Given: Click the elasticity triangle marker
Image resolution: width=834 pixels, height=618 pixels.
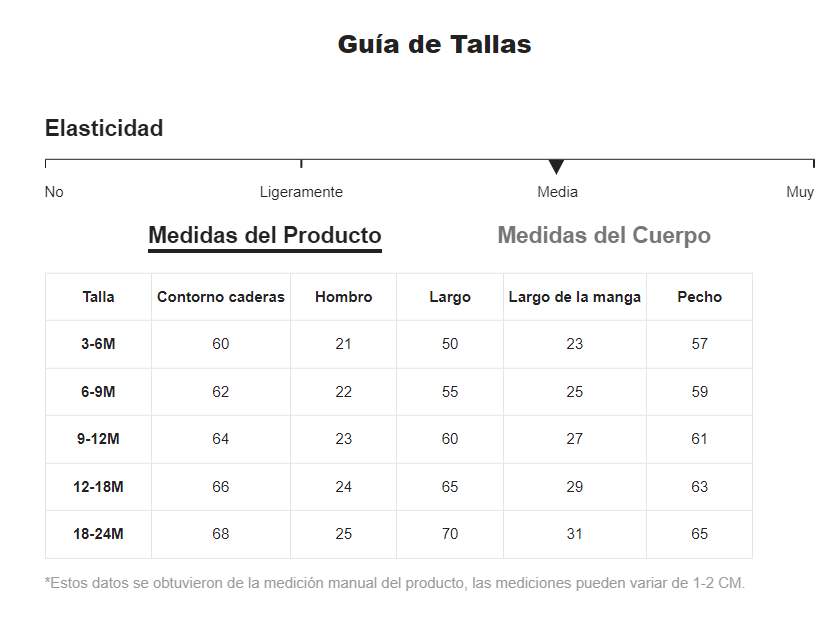Looking at the screenshot, I should click(556, 167).
